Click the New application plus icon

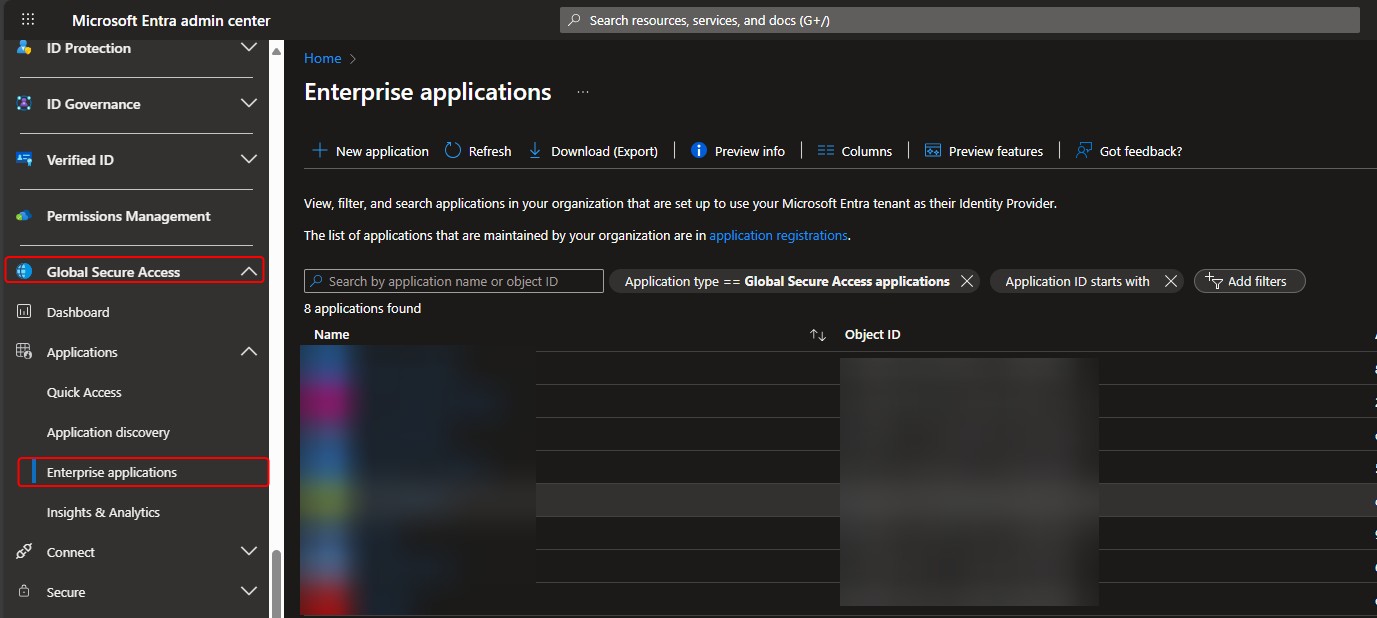click(320, 151)
